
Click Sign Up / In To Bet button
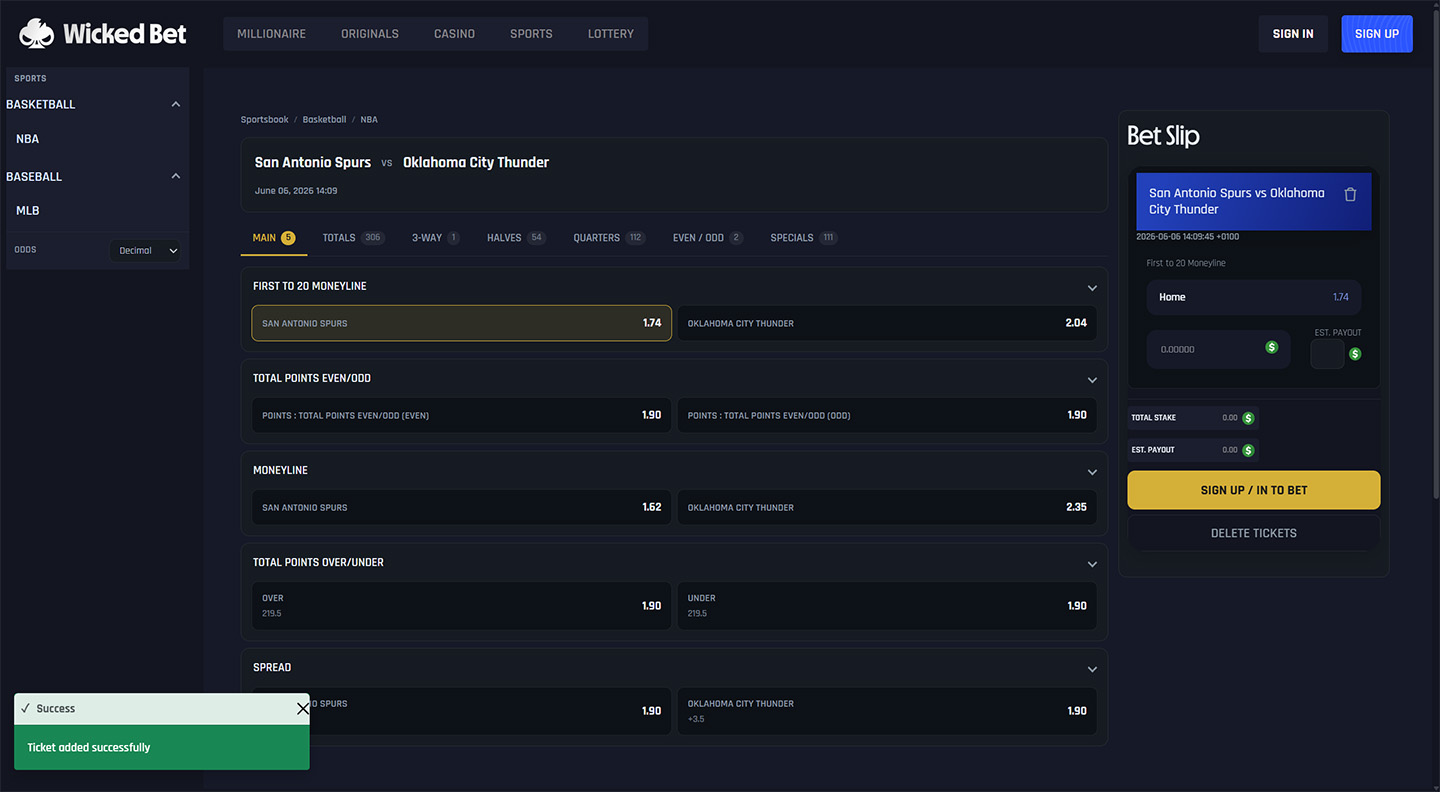(1254, 490)
